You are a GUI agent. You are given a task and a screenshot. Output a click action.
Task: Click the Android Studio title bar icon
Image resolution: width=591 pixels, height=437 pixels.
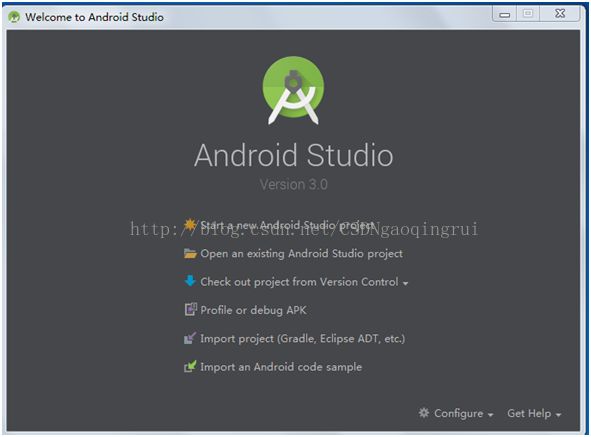click(14, 17)
